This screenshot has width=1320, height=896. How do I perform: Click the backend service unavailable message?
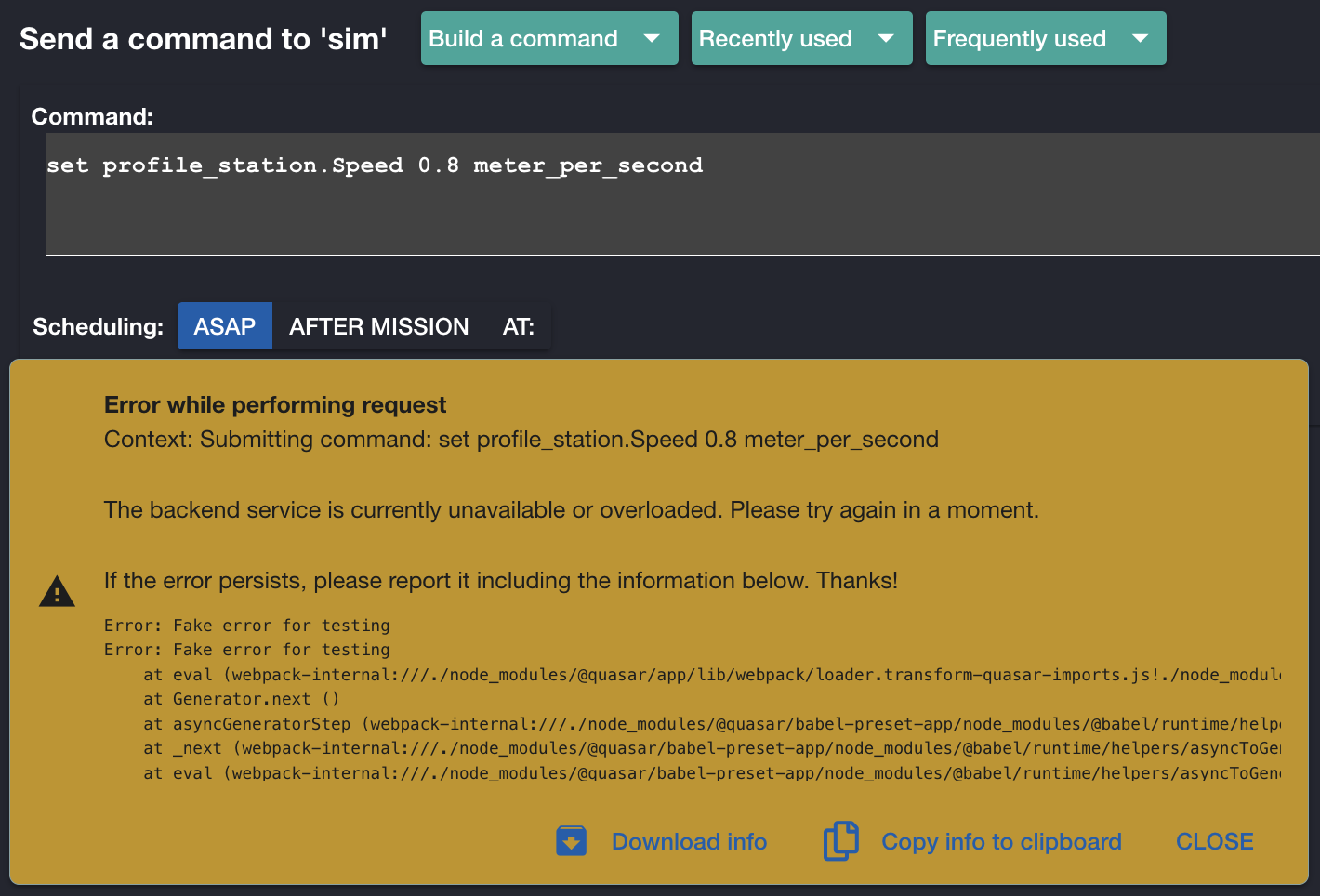point(571,510)
